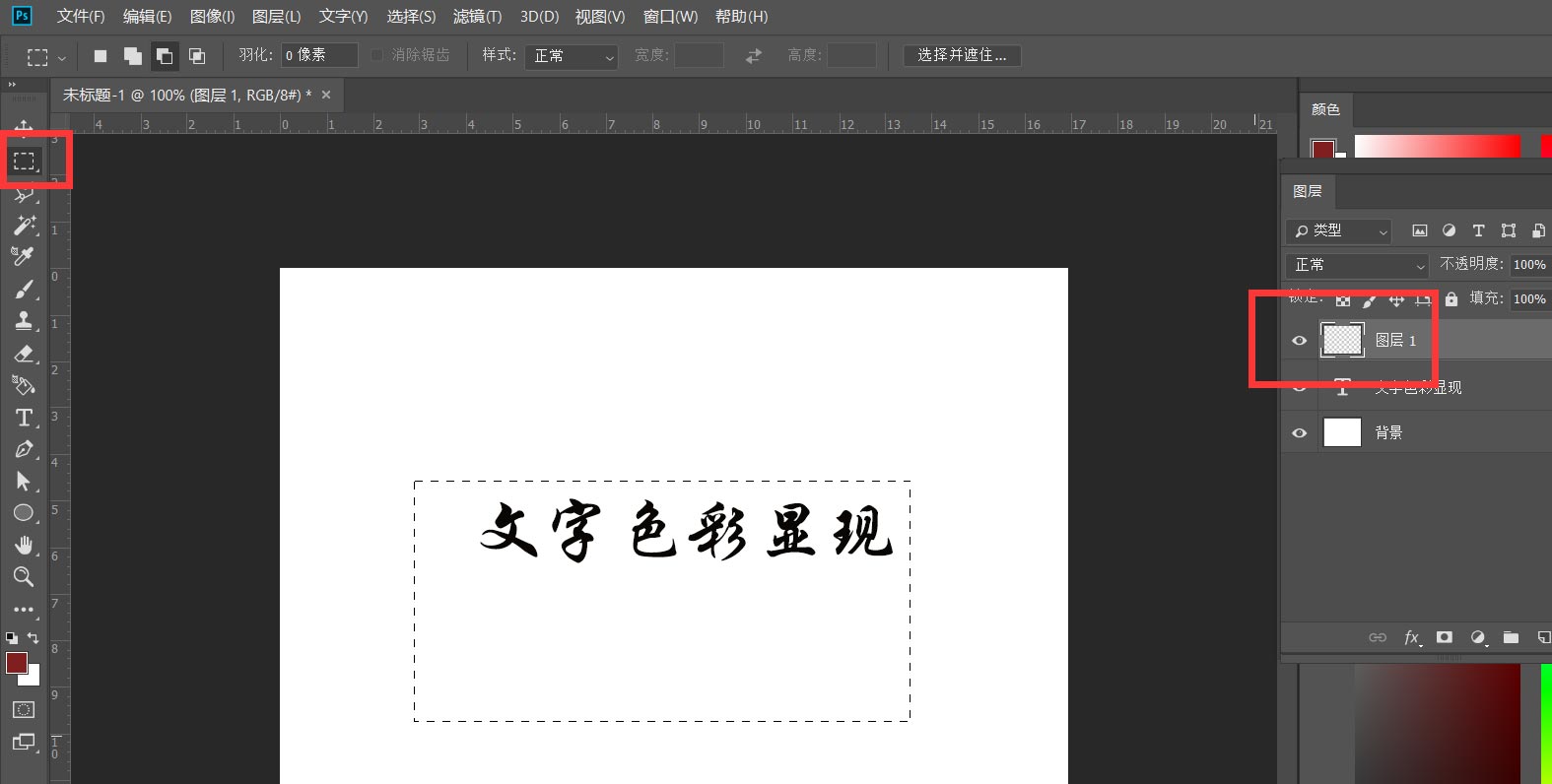The image size is (1552, 784).
Task: Switch to the 颜色 panel tab
Action: (1325, 109)
